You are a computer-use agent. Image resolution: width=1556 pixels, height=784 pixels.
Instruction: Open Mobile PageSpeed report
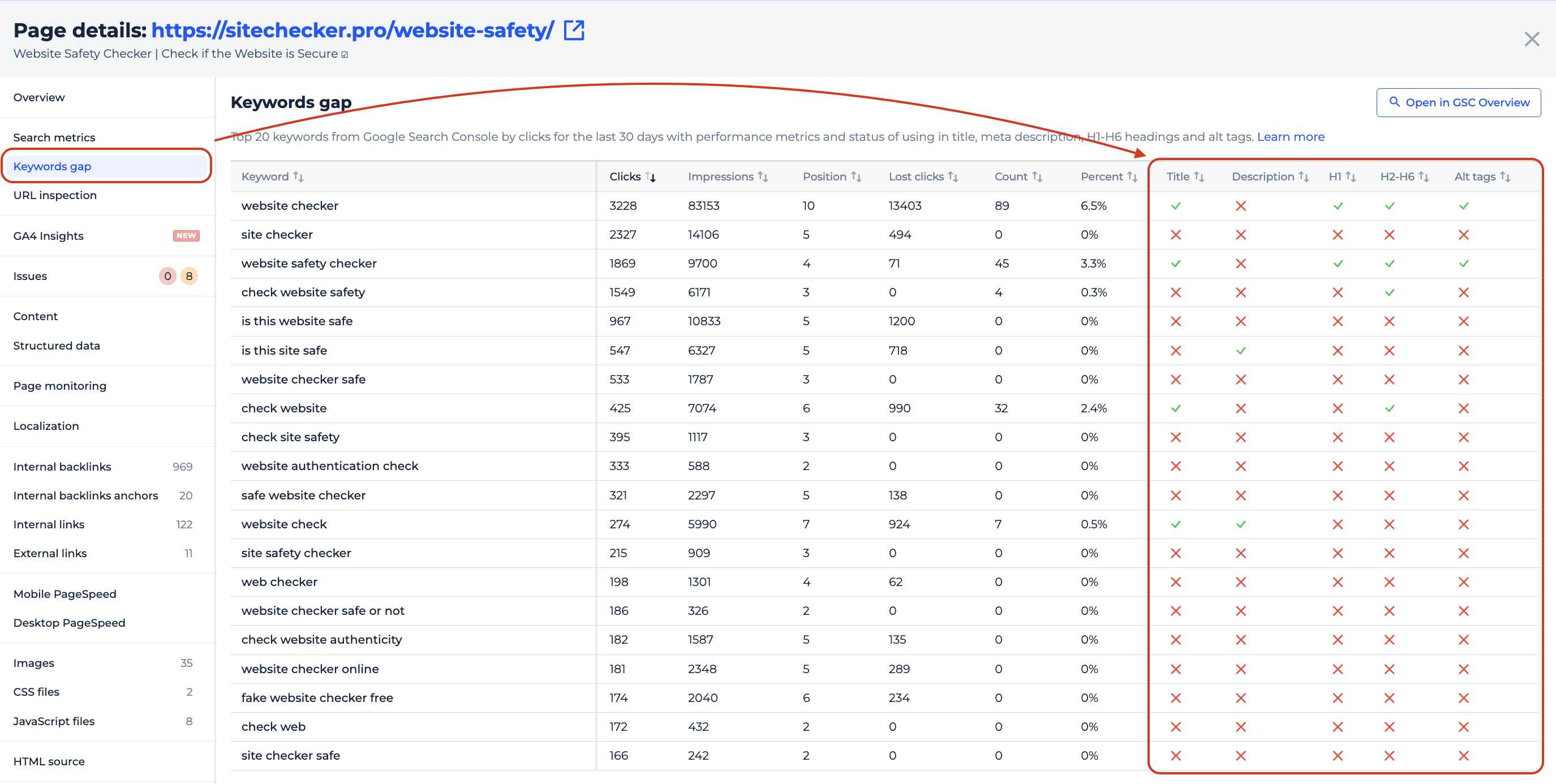coord(65,594)
